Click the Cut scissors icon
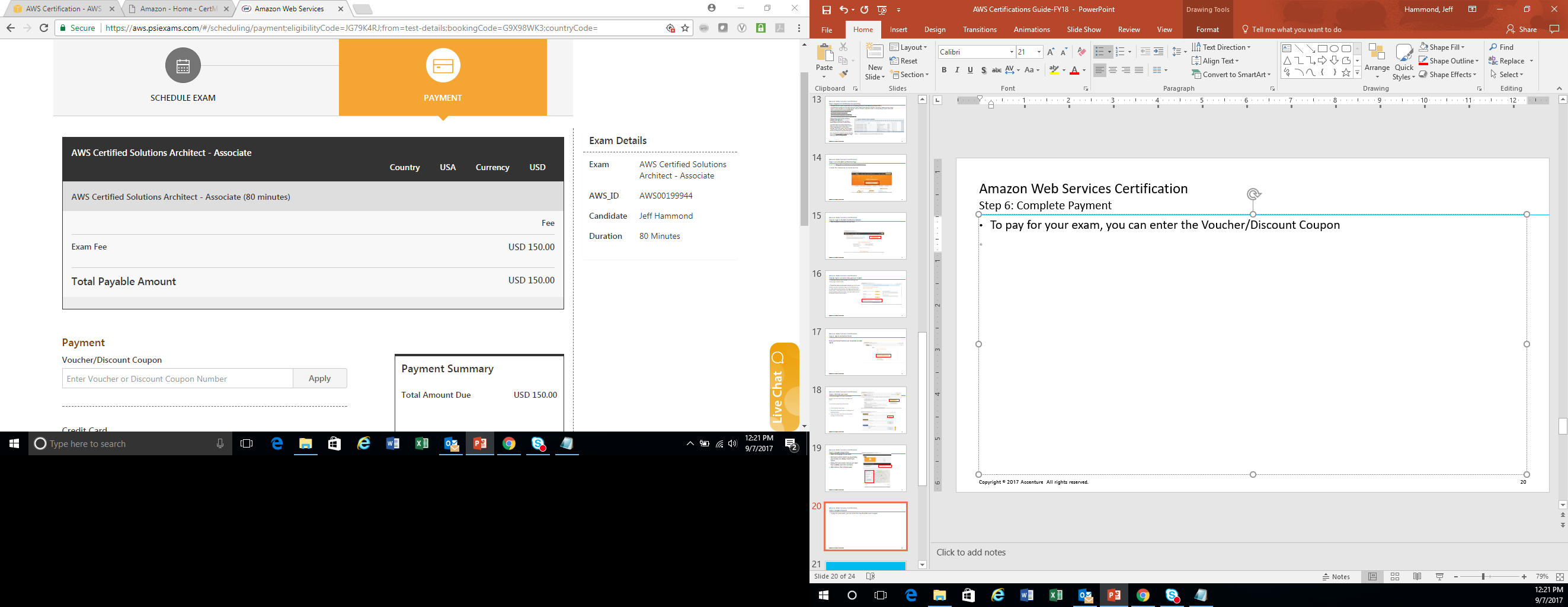This screenshot has width=1568, height=607. click(x=843, y=47)
